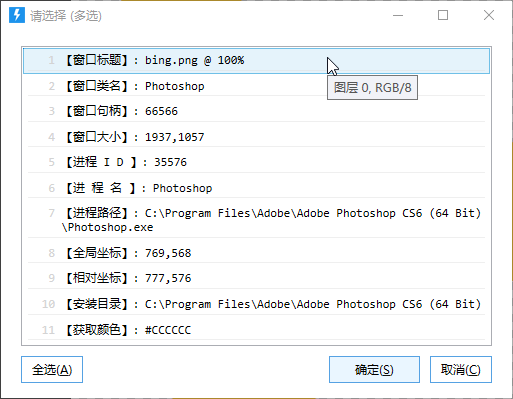Click the 全选(A) button
Screen dimensions: 513x399
(52, 370)
